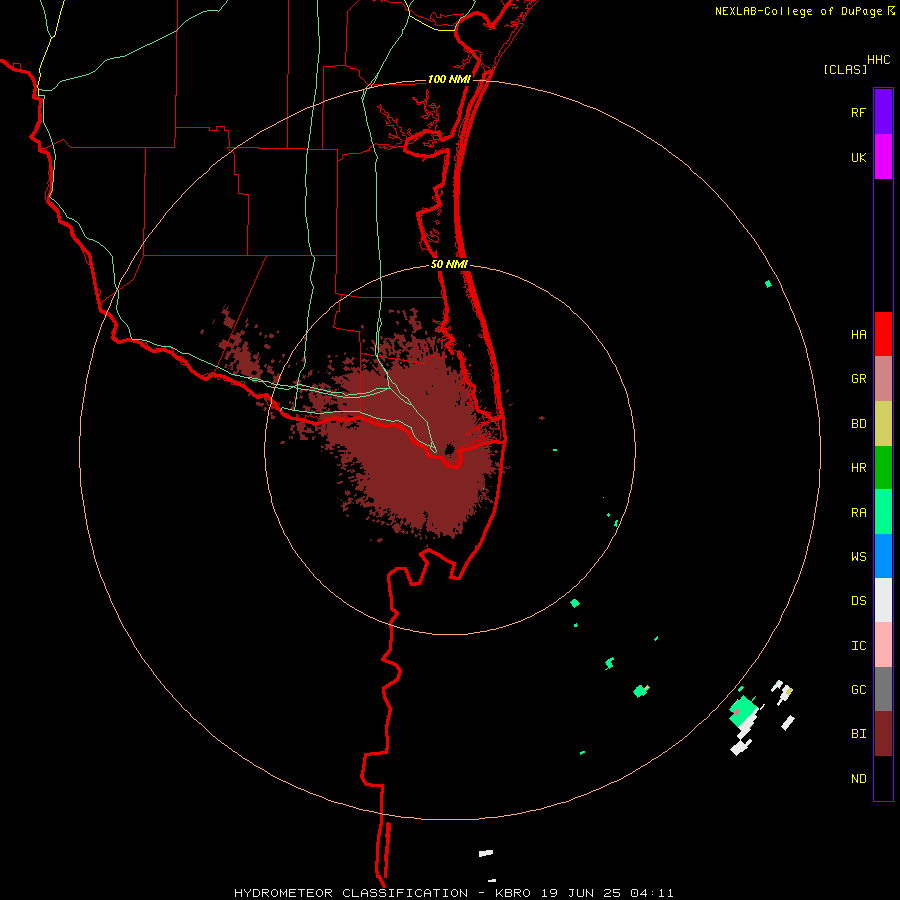Click the RA light green legend swatch

(x=883, y=512)
